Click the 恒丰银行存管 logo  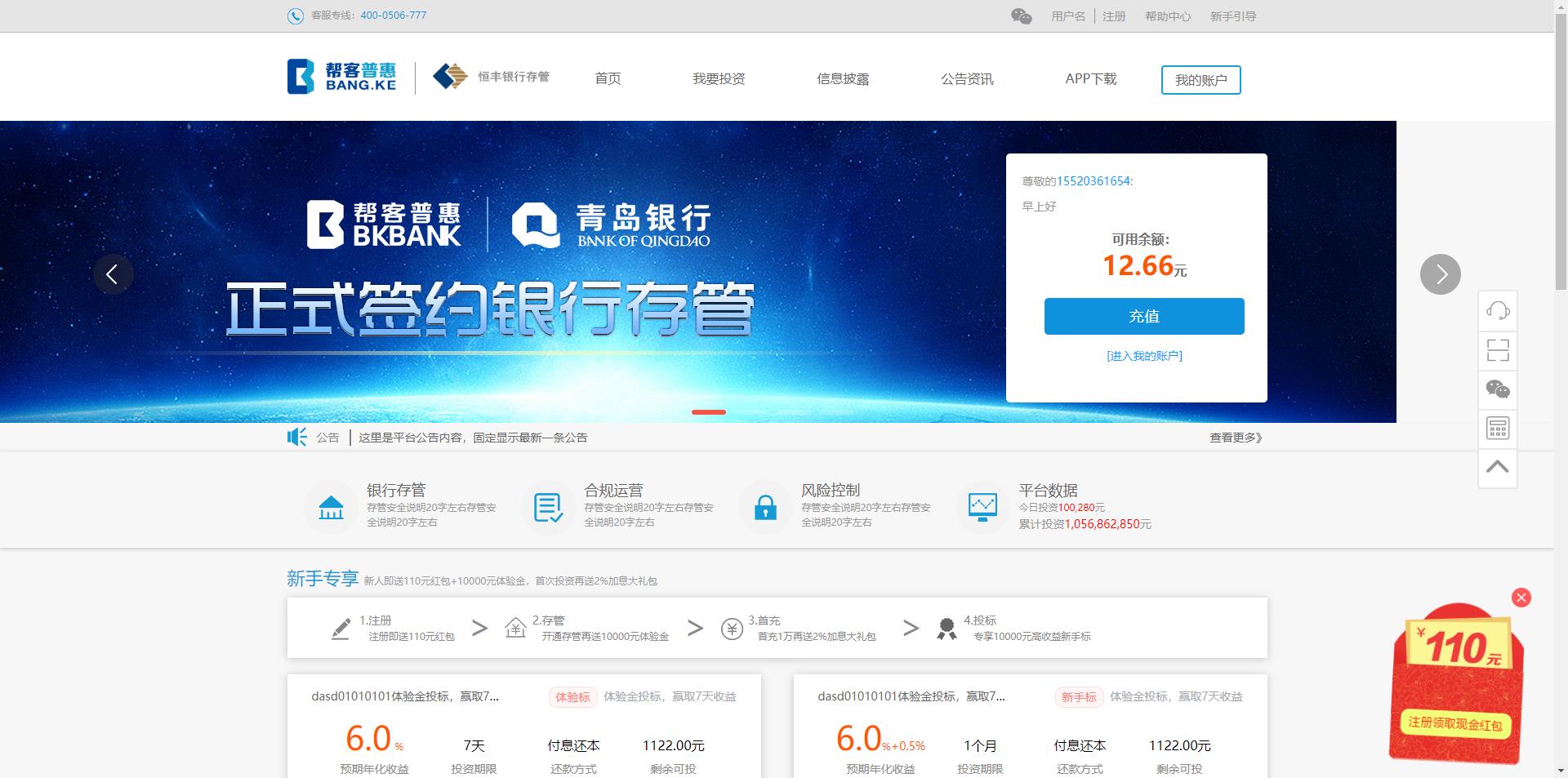491,77
